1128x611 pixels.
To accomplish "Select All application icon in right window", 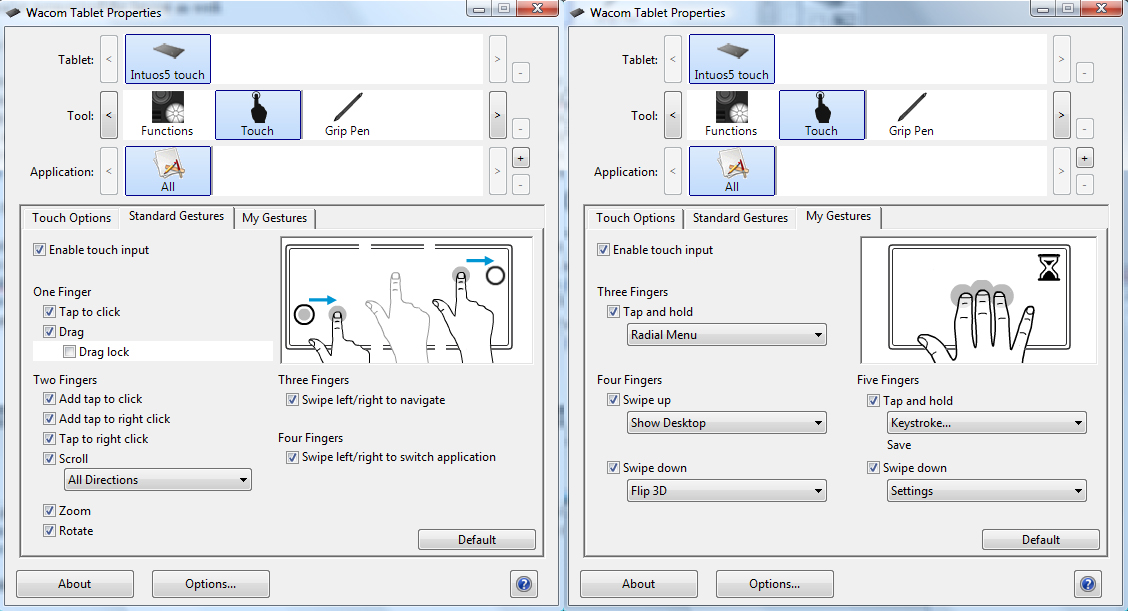I will 732,171.
